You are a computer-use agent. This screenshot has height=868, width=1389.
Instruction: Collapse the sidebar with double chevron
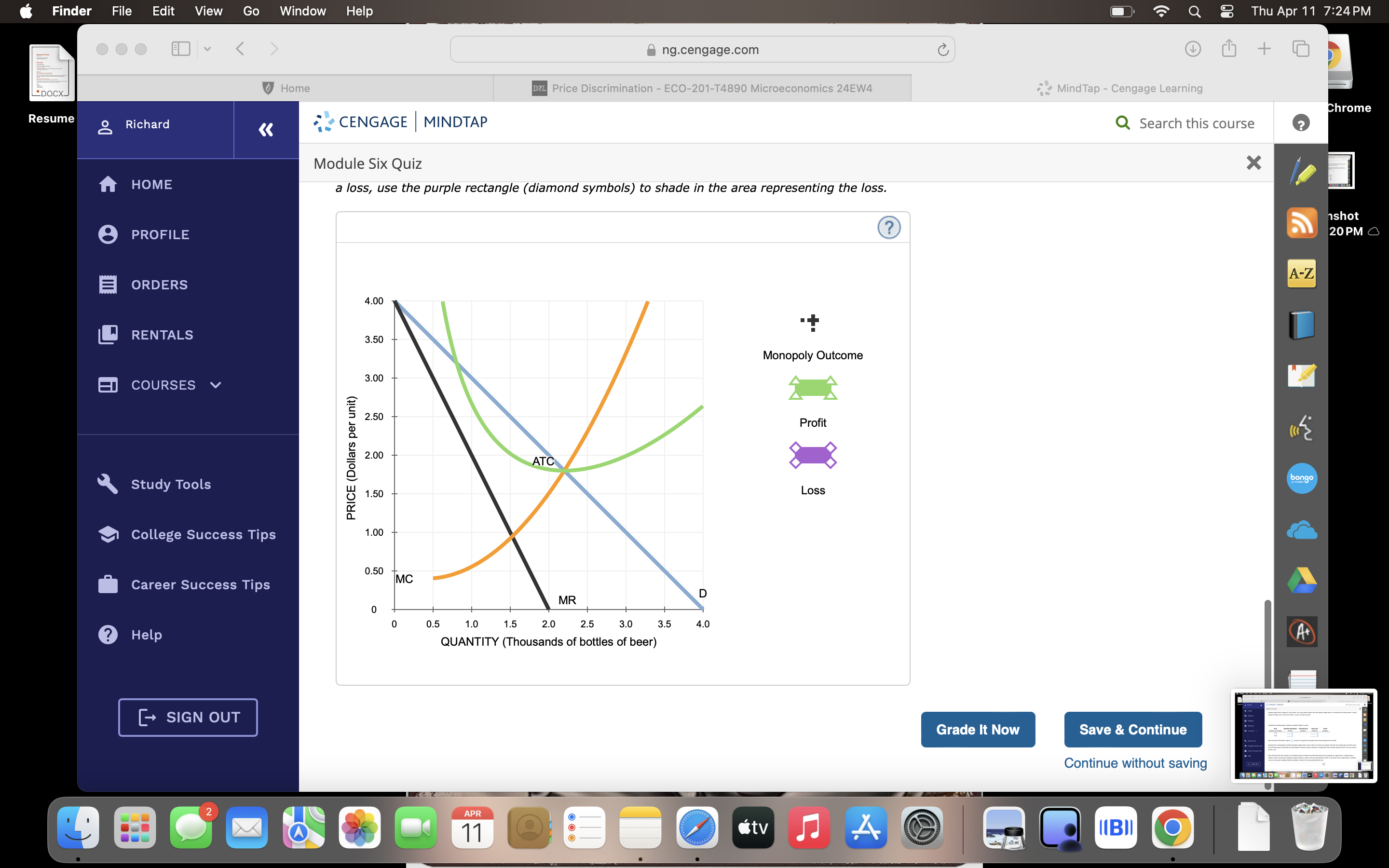click(x=266, y=130)
